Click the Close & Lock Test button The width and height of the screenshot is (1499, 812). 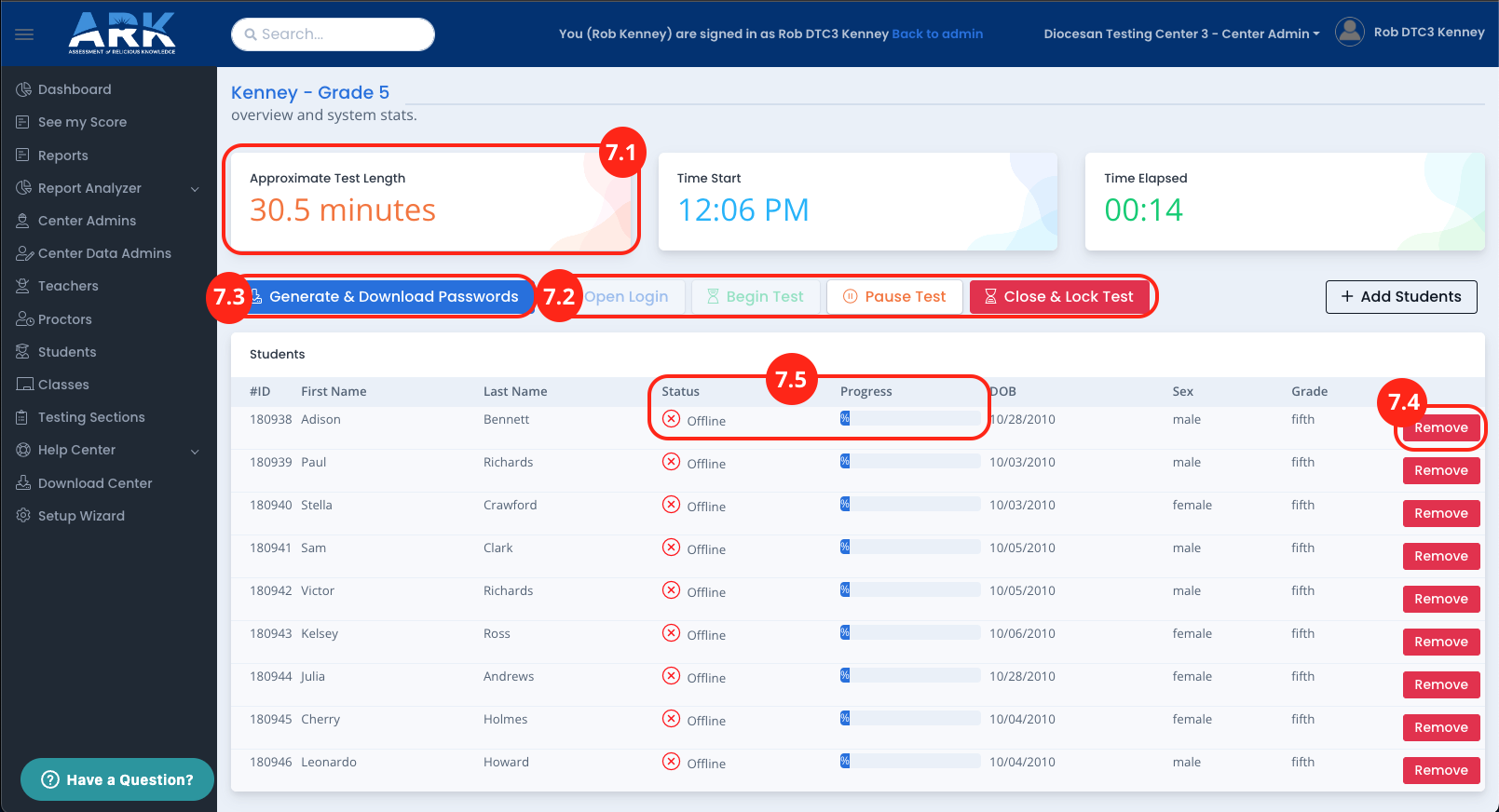coord(1058,297)
